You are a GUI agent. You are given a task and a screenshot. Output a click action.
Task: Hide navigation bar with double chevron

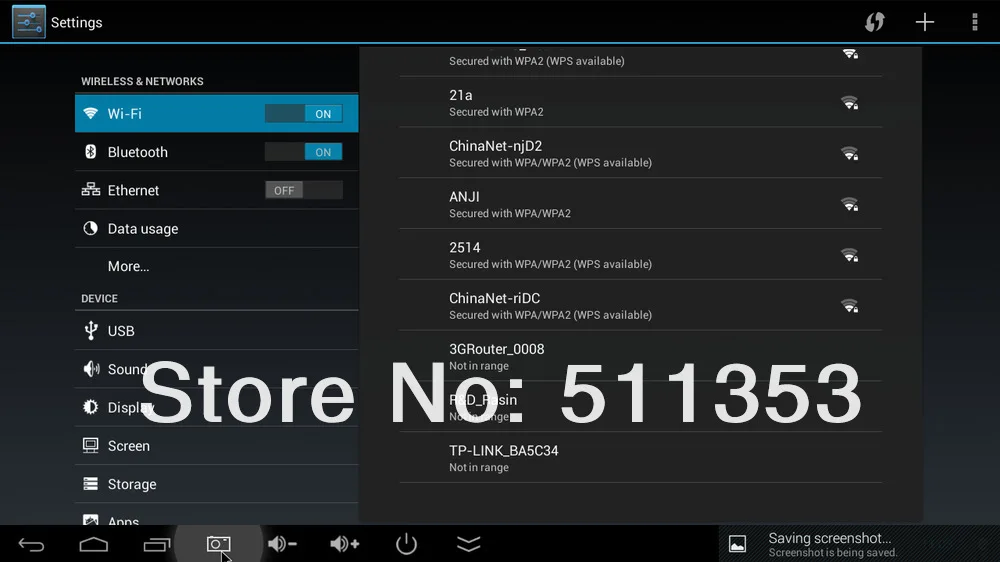click(x=469, y=544)
